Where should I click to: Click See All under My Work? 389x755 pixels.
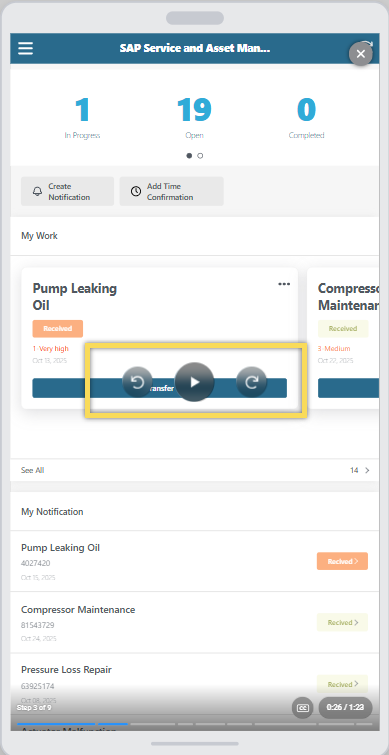[x=33, y=470]
